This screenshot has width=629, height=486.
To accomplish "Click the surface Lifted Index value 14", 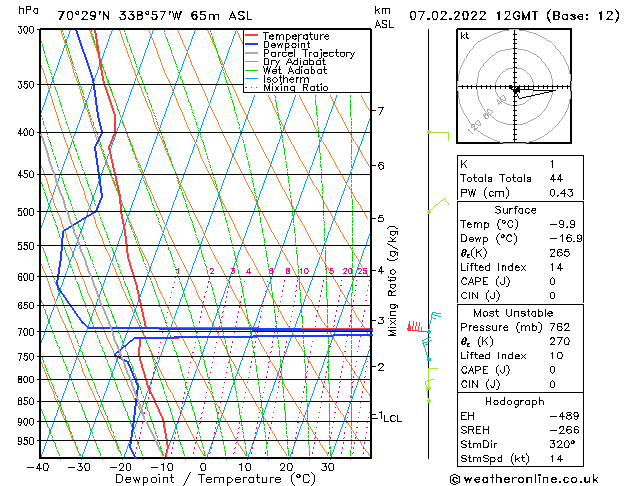I will click(556, 267).
